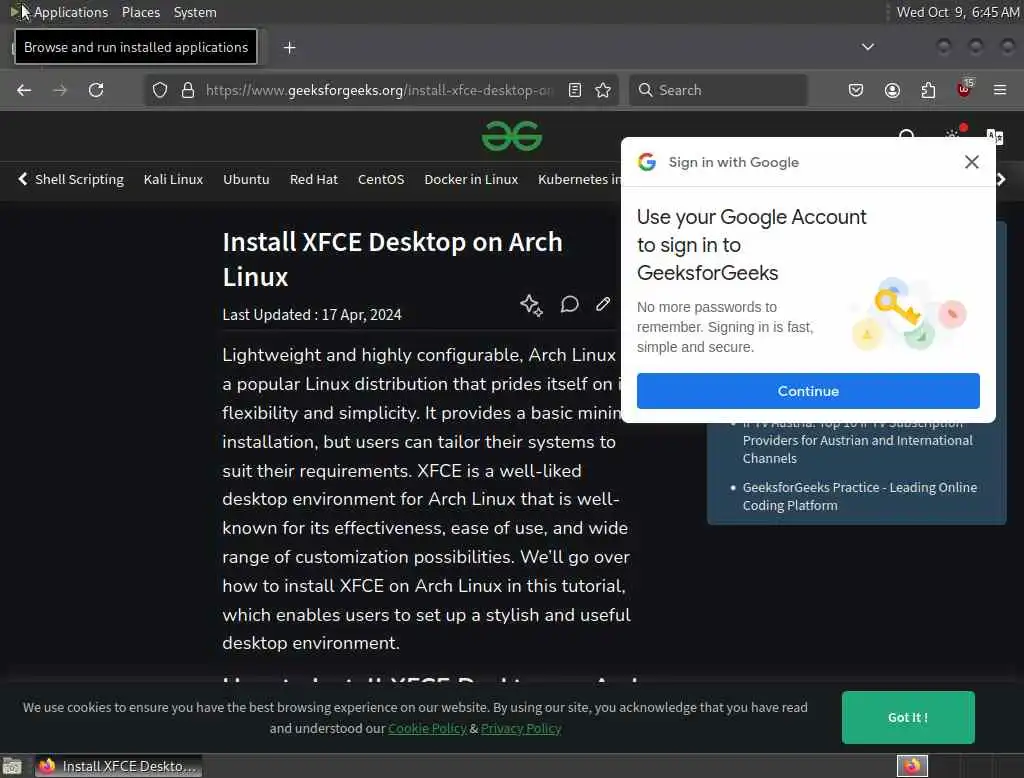Click the padlock site security icon
Image resolution: width=1024 pixels, height=778 pixels.
pos(188,90)
